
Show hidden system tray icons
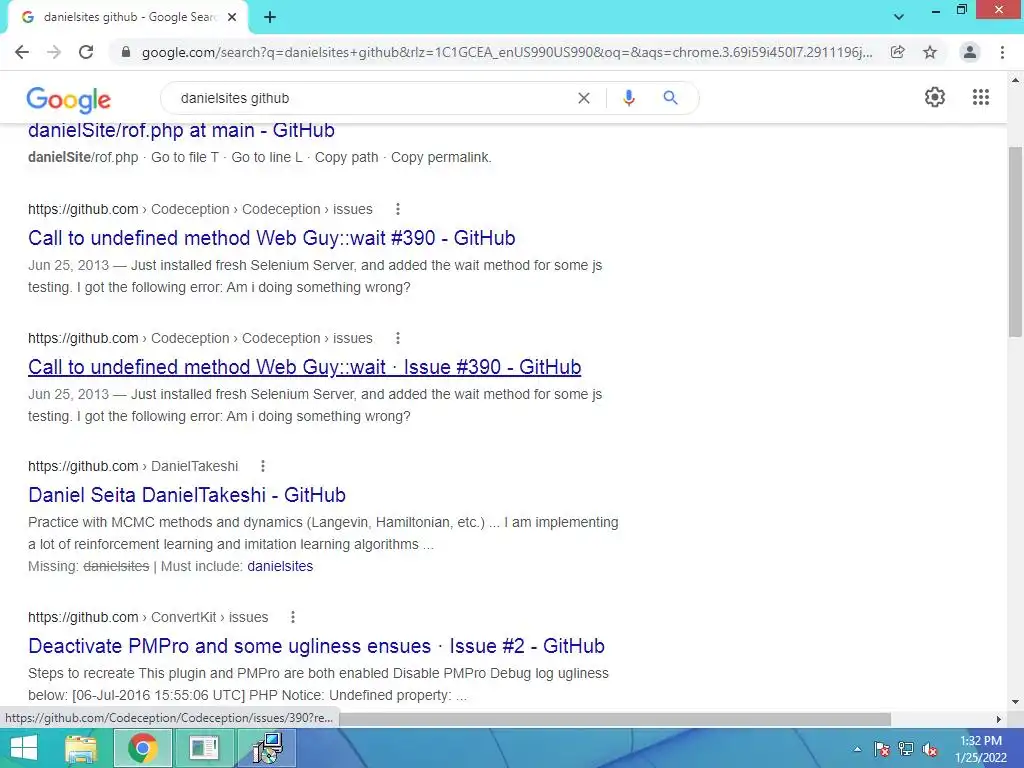[x=857, y=749]
